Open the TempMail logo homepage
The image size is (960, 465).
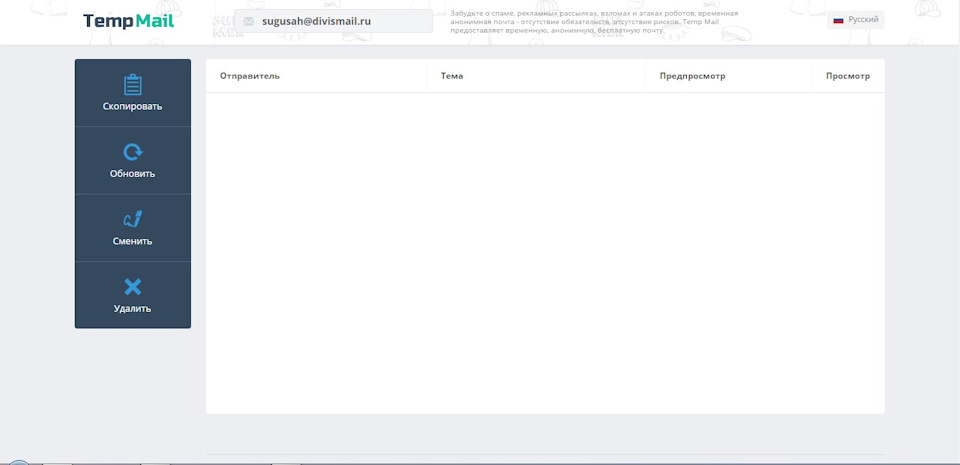129,21
